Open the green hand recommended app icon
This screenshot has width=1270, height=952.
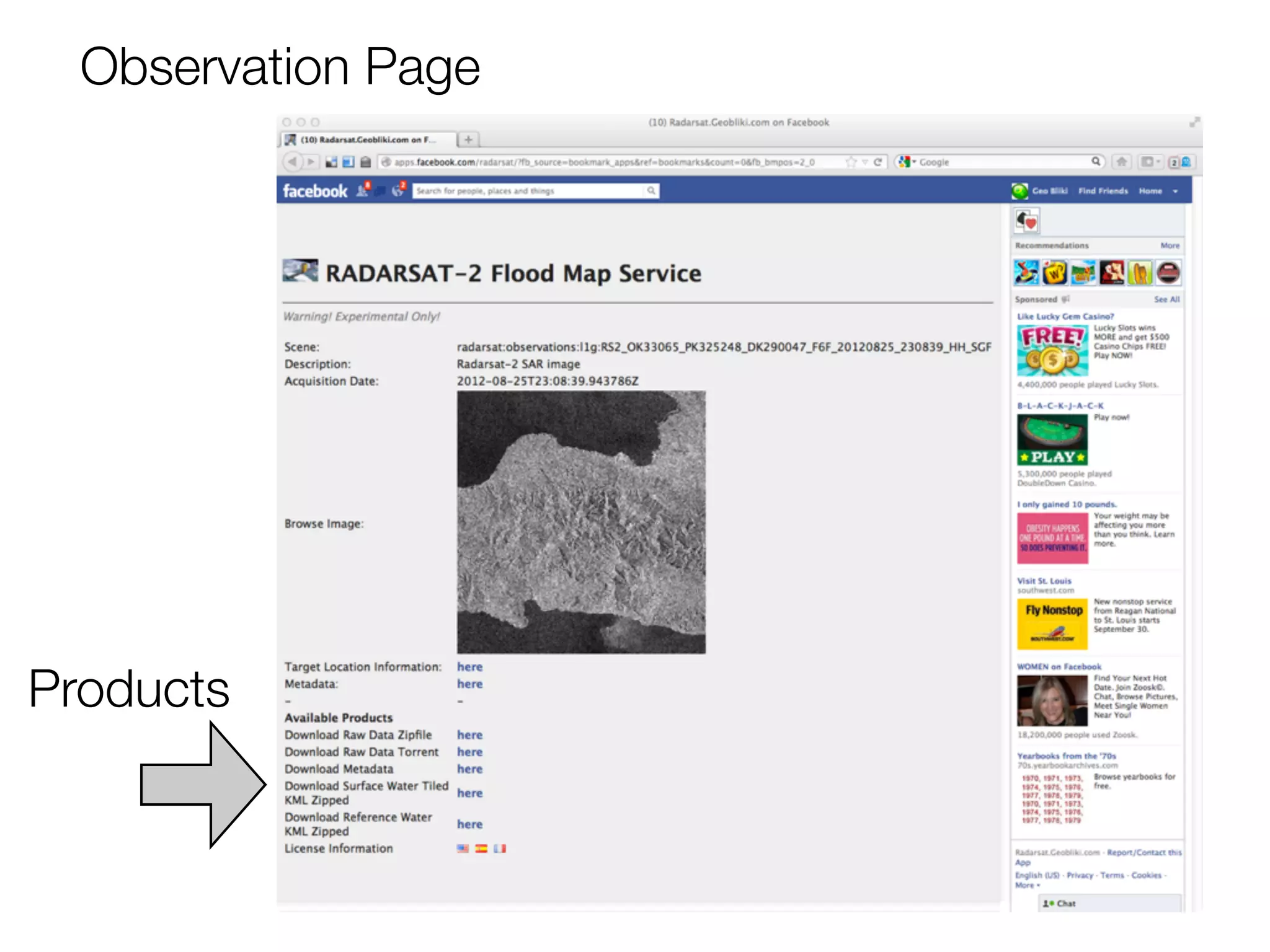tap(1140, 273)
